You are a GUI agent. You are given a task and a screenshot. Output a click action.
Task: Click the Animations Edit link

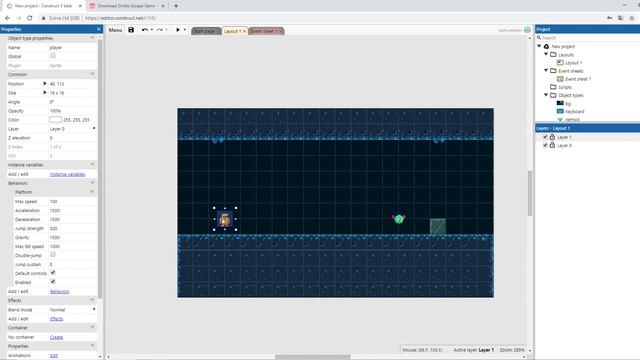click(x=53, y=356)
